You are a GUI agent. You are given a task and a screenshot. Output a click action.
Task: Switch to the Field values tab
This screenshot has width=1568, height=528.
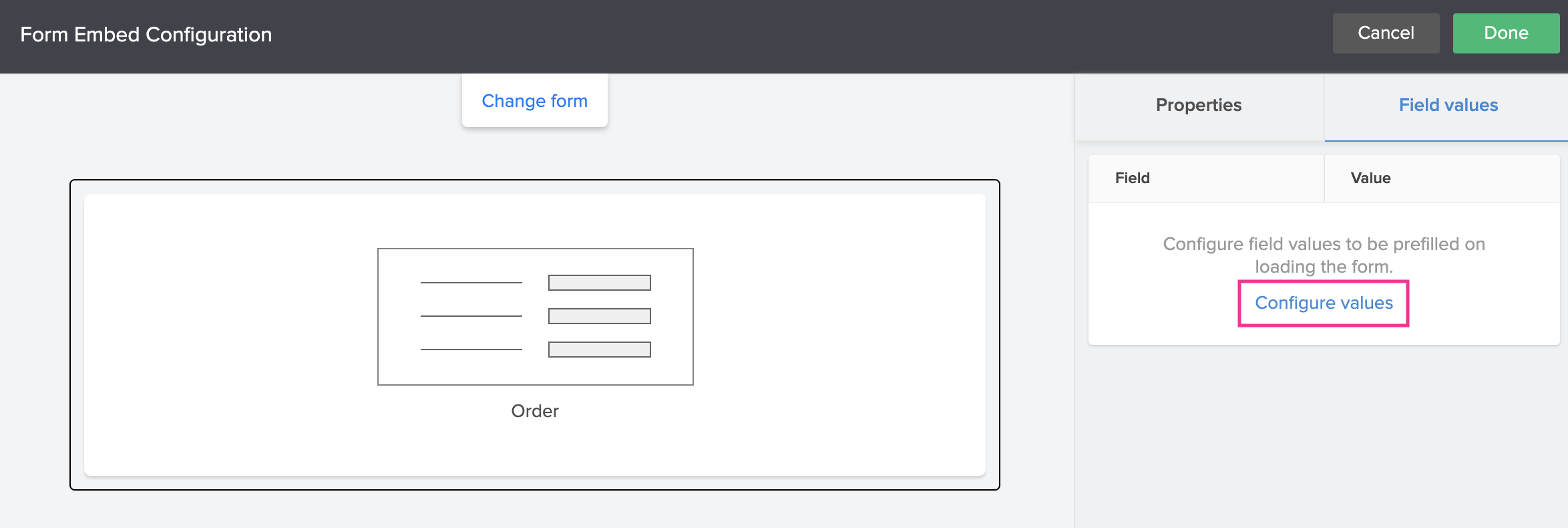pos(1448,106)
